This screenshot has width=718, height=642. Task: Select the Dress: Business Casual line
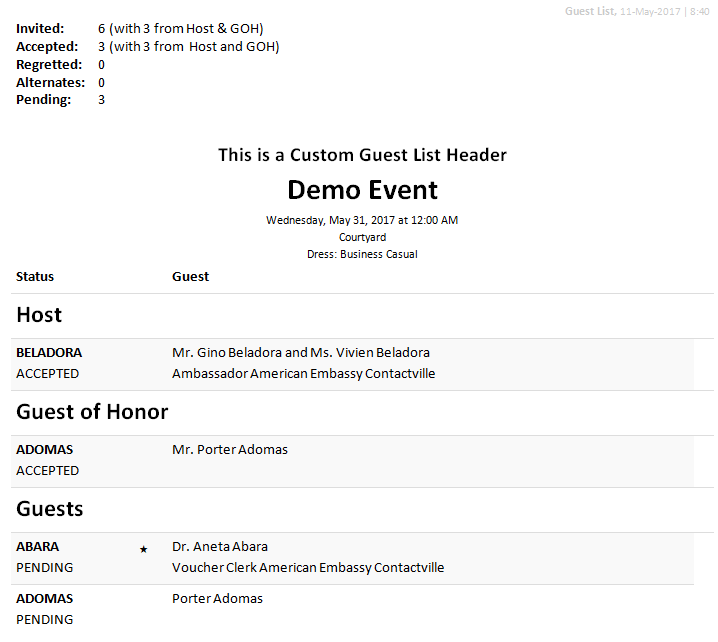(362, 255)
